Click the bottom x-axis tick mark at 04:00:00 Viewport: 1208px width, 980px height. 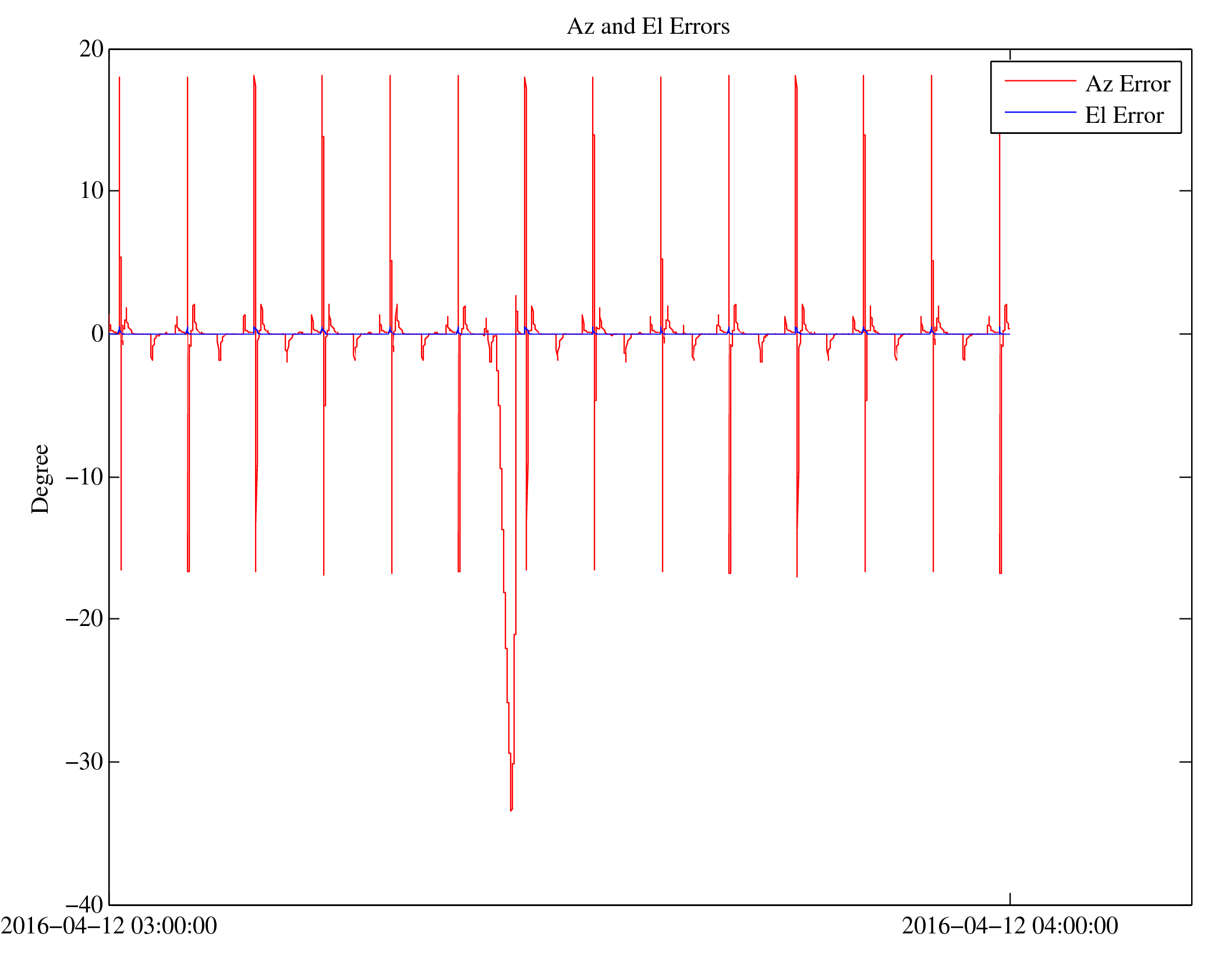[1009, 899]
